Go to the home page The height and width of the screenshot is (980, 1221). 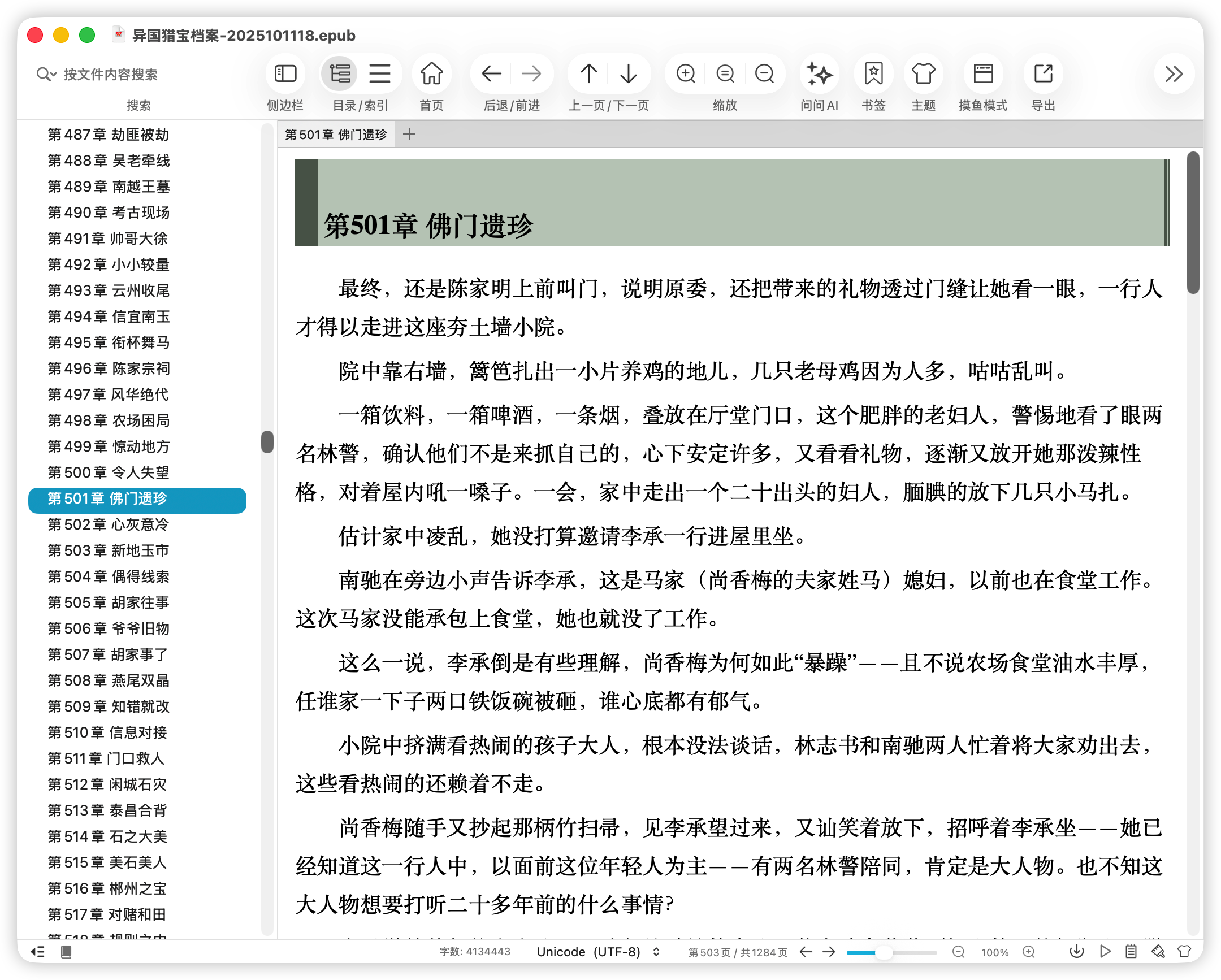(x=431, y=73)
